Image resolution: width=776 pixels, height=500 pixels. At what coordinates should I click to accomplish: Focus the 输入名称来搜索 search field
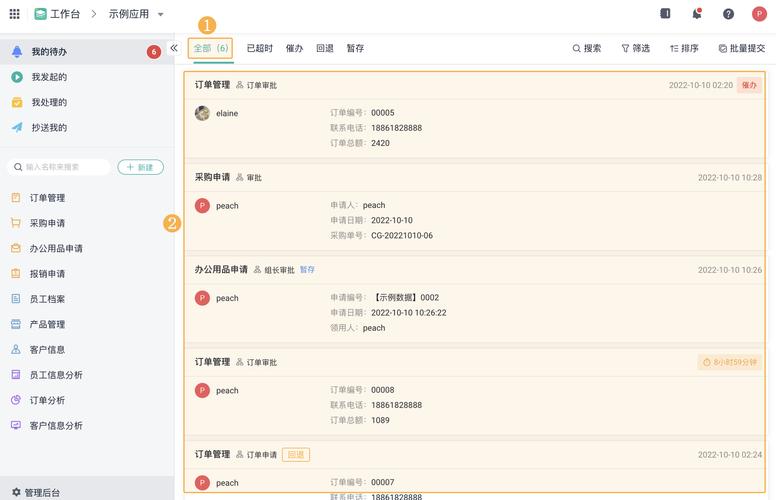coord(60,167)
